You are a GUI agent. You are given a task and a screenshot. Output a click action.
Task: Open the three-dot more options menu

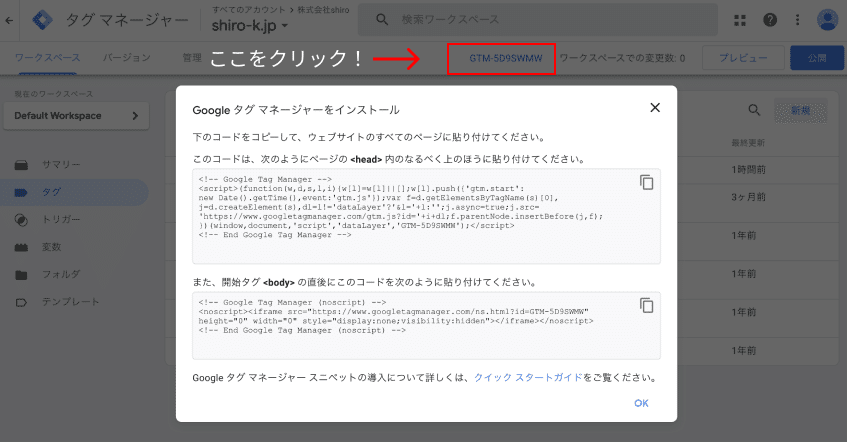point(798,20)
